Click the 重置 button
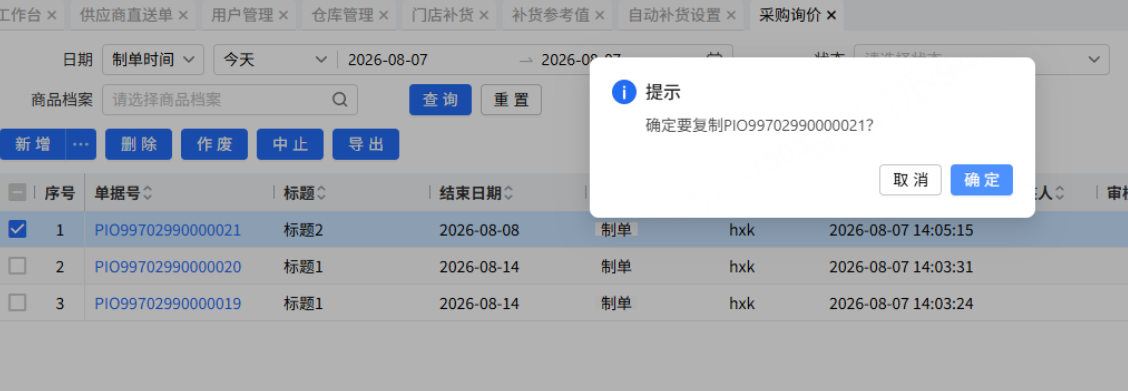Viewport: 1128px width, 391px height. (511, 99)
